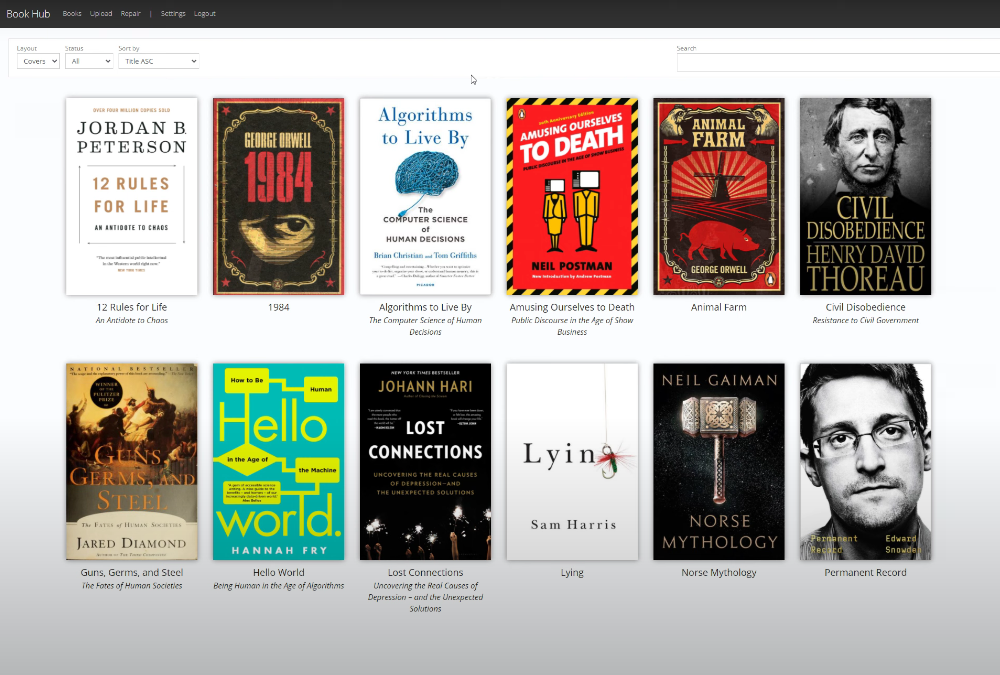
Task: Open the Civil Disobedience book cover
Action: click(865, 196)
